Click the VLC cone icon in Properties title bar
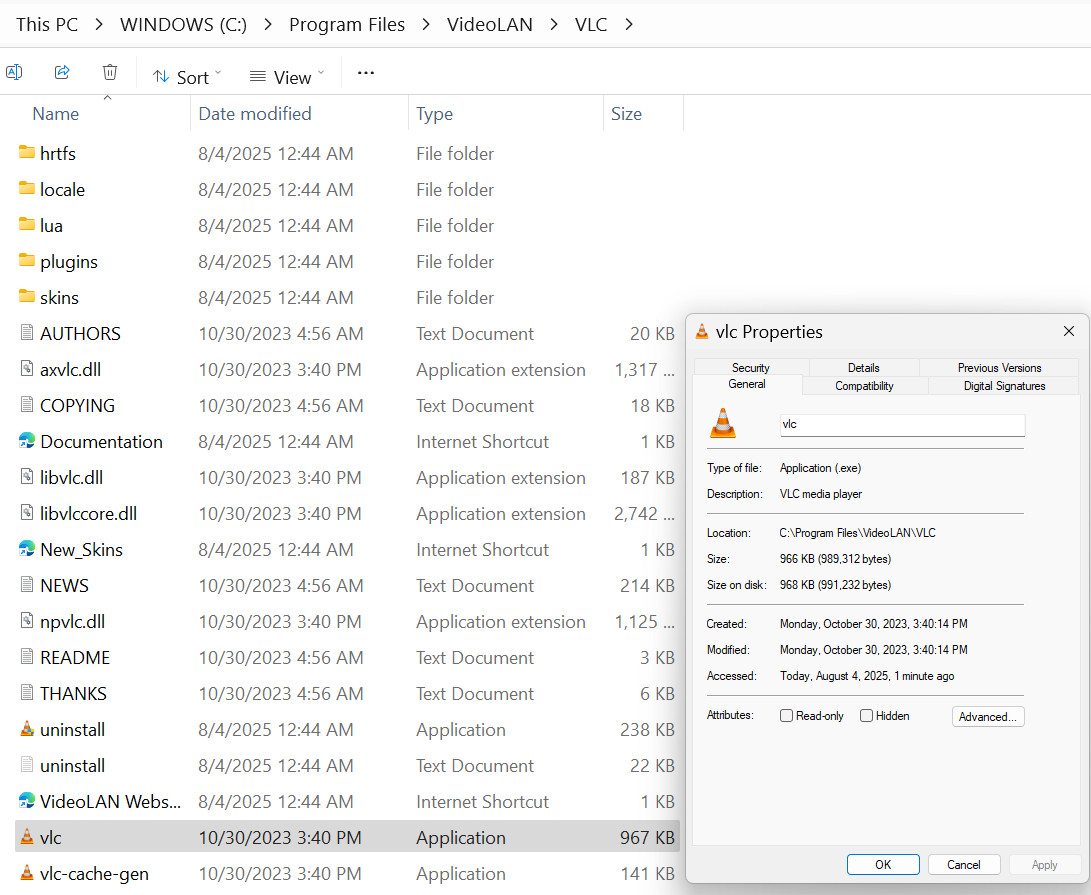This screenshot has height=895, width=1091. 702,332
